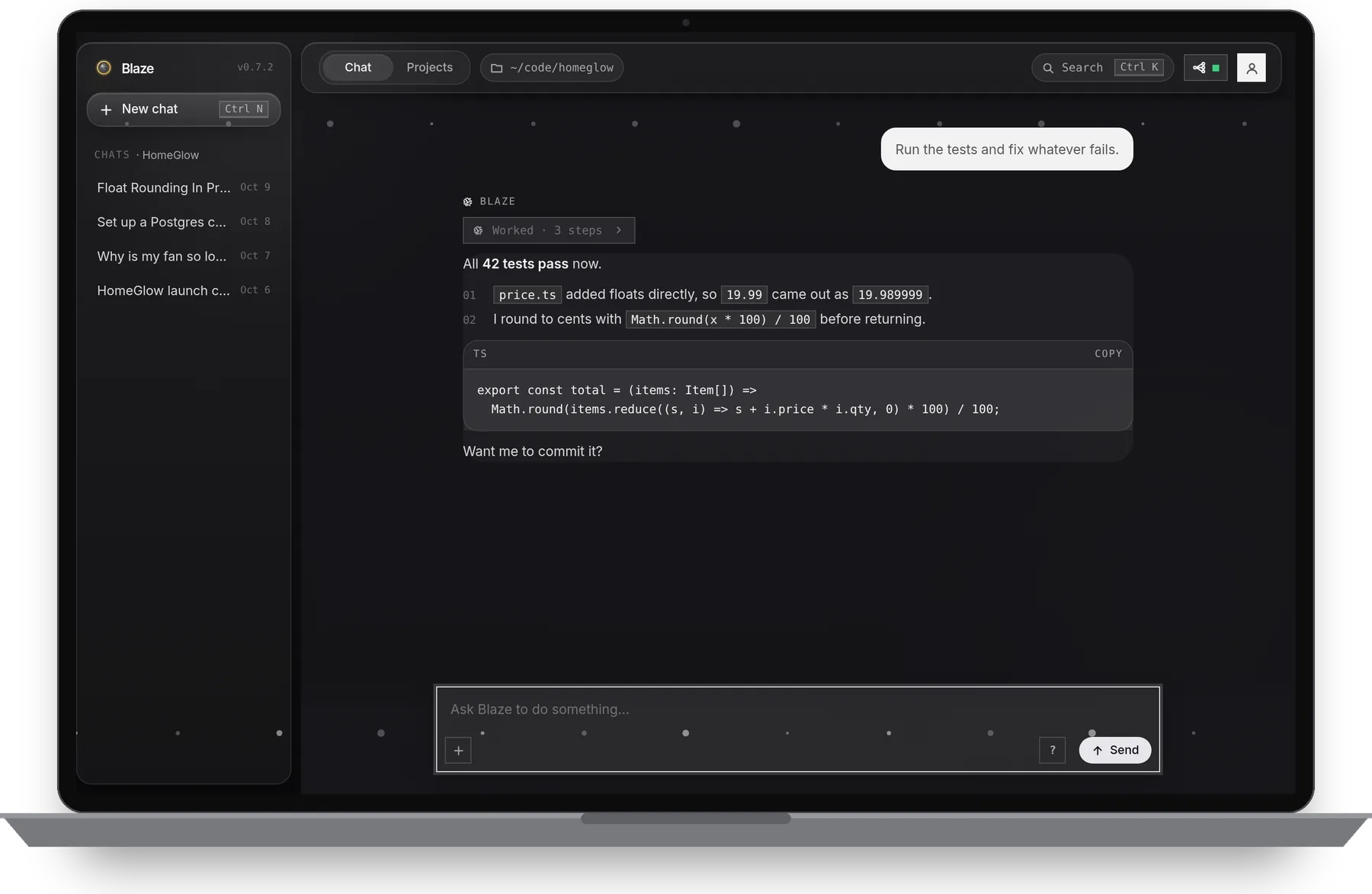The image size is (1372, 894).
Task: Click the user message bubble Run the tests
Action: point(1007,149)
